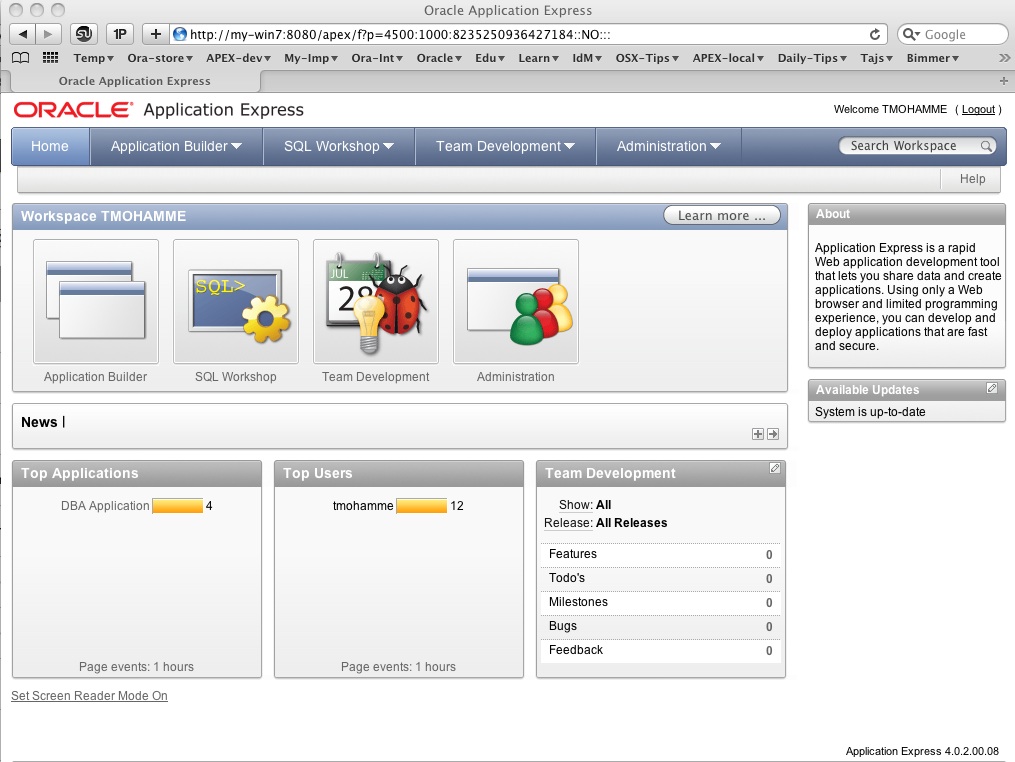Click the DBA Application orange bar
The image size is (1015, 762).
click(x=177, y=506)
